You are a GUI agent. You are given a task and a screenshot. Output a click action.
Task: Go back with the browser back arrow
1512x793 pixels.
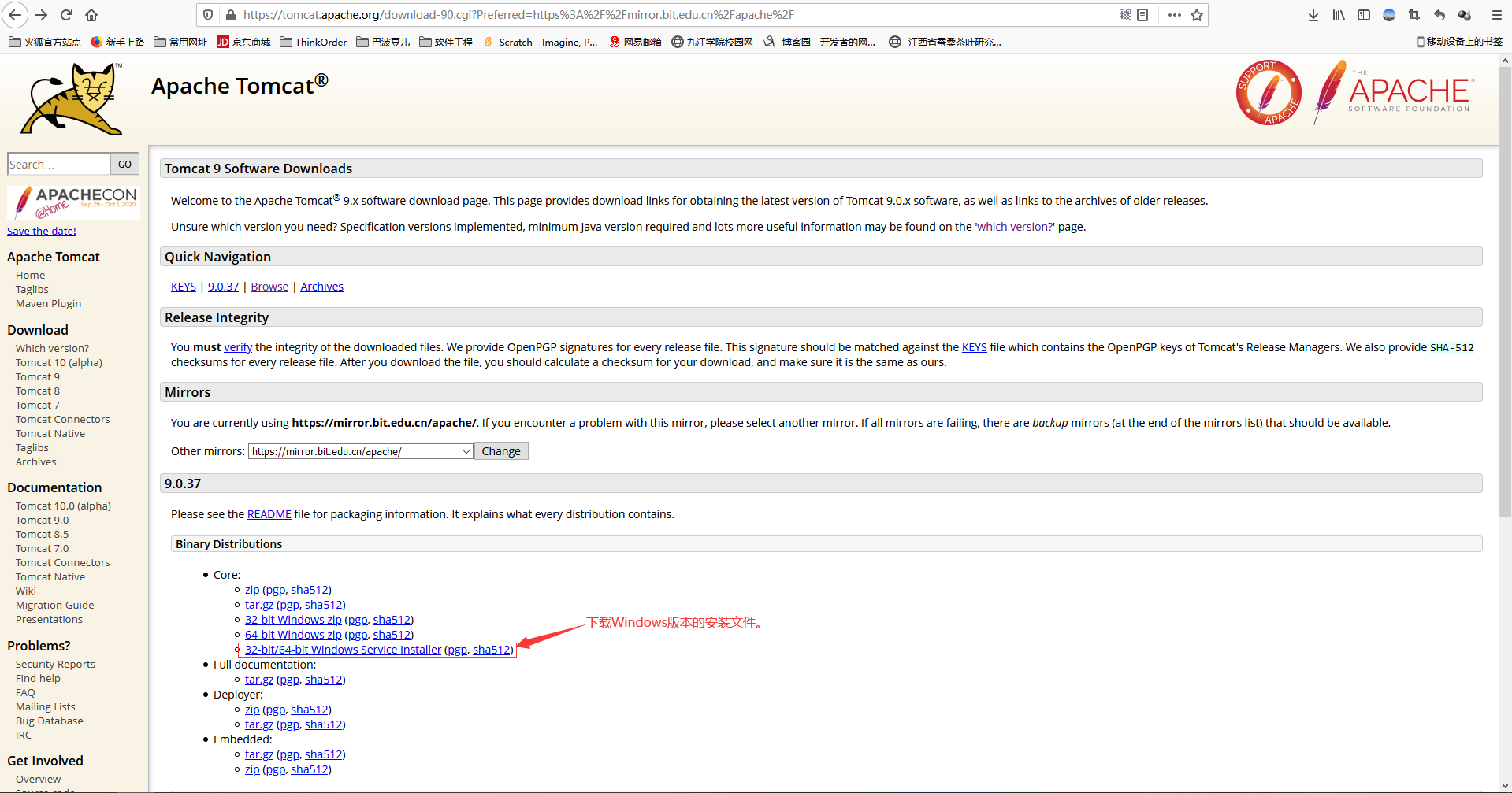(x=15, y=15)
